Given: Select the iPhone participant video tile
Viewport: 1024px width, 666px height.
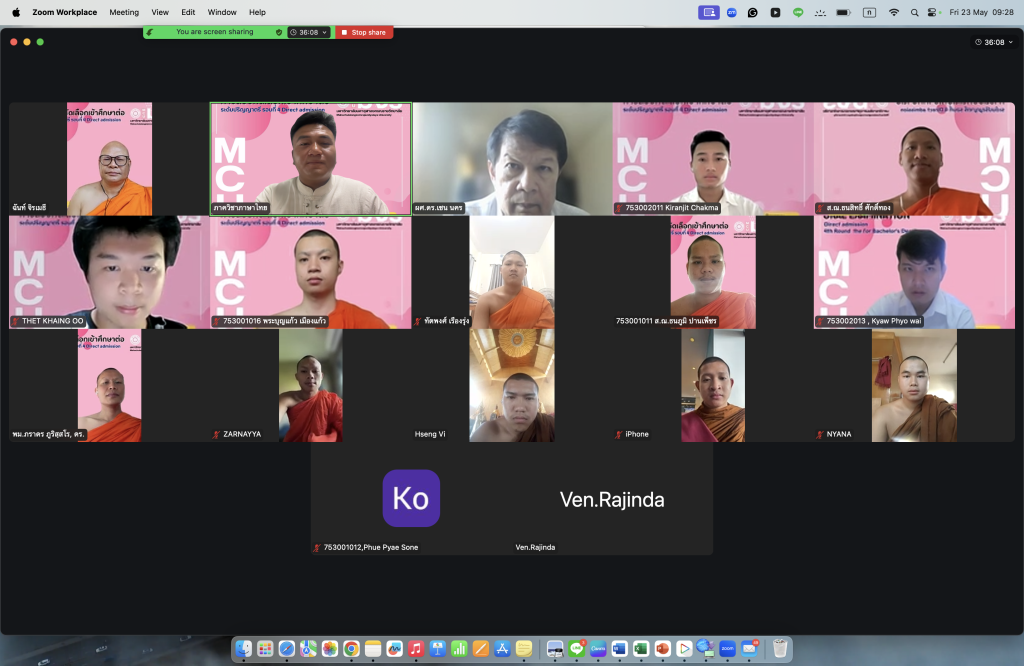Looking at the screenshot, I should (x=713, y=385).
